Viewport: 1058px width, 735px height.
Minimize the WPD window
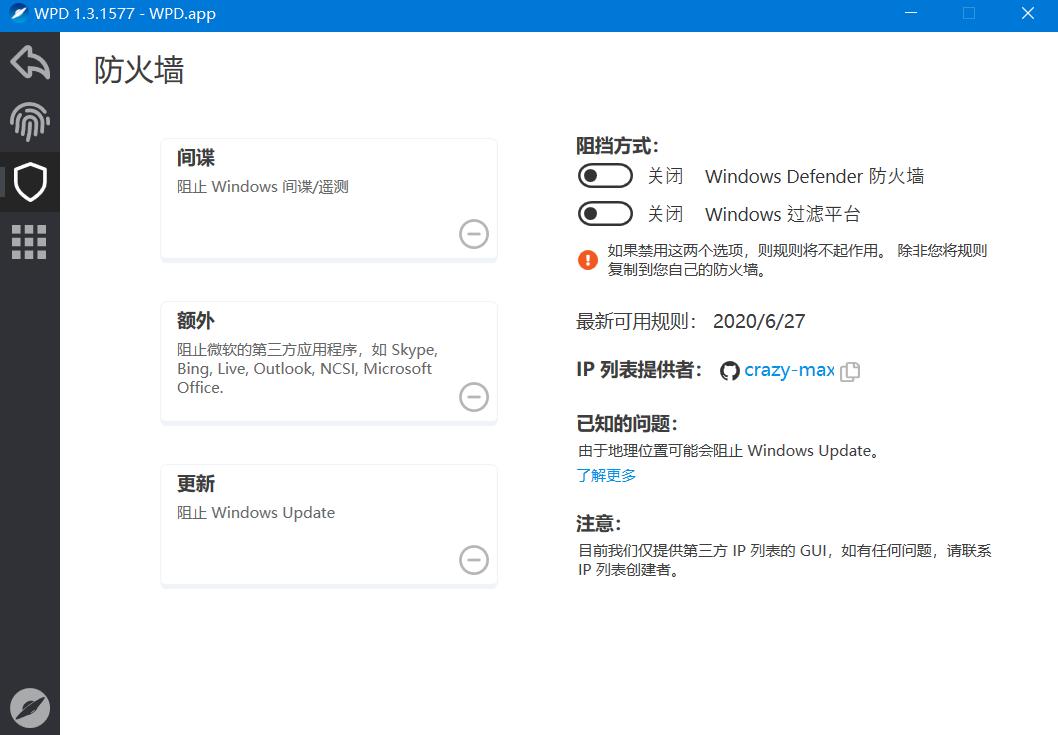click(910, 13)
